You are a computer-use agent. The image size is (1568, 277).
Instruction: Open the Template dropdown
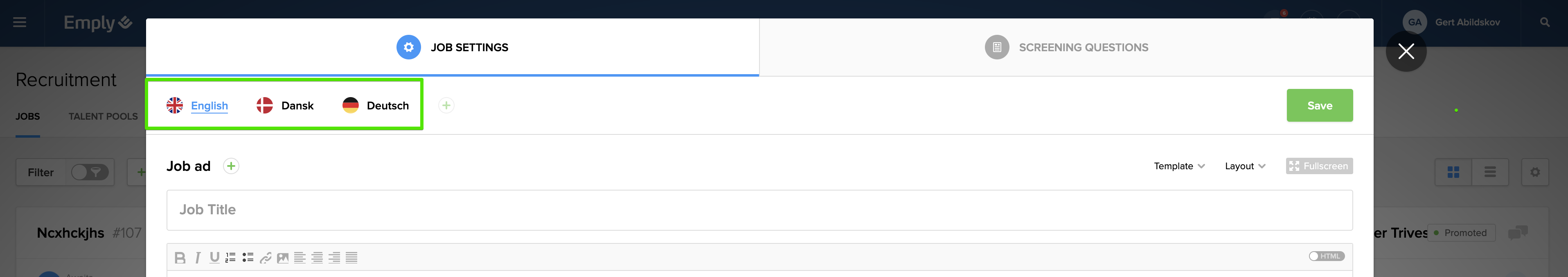(x=1179, y=166)
